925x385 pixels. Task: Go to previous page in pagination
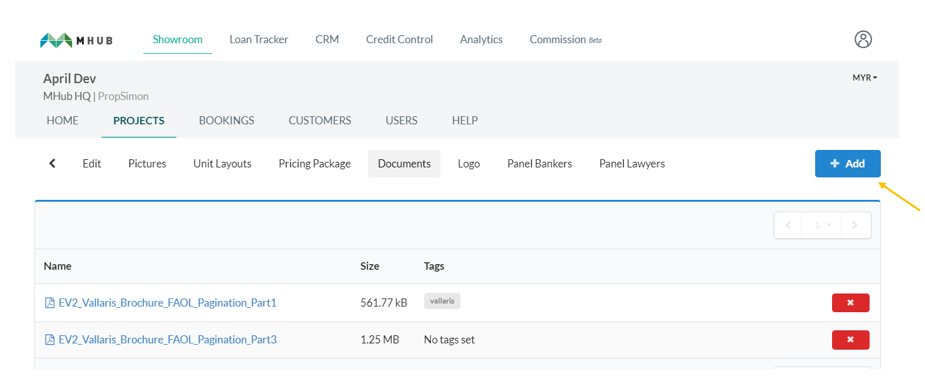tap(788, 225)
